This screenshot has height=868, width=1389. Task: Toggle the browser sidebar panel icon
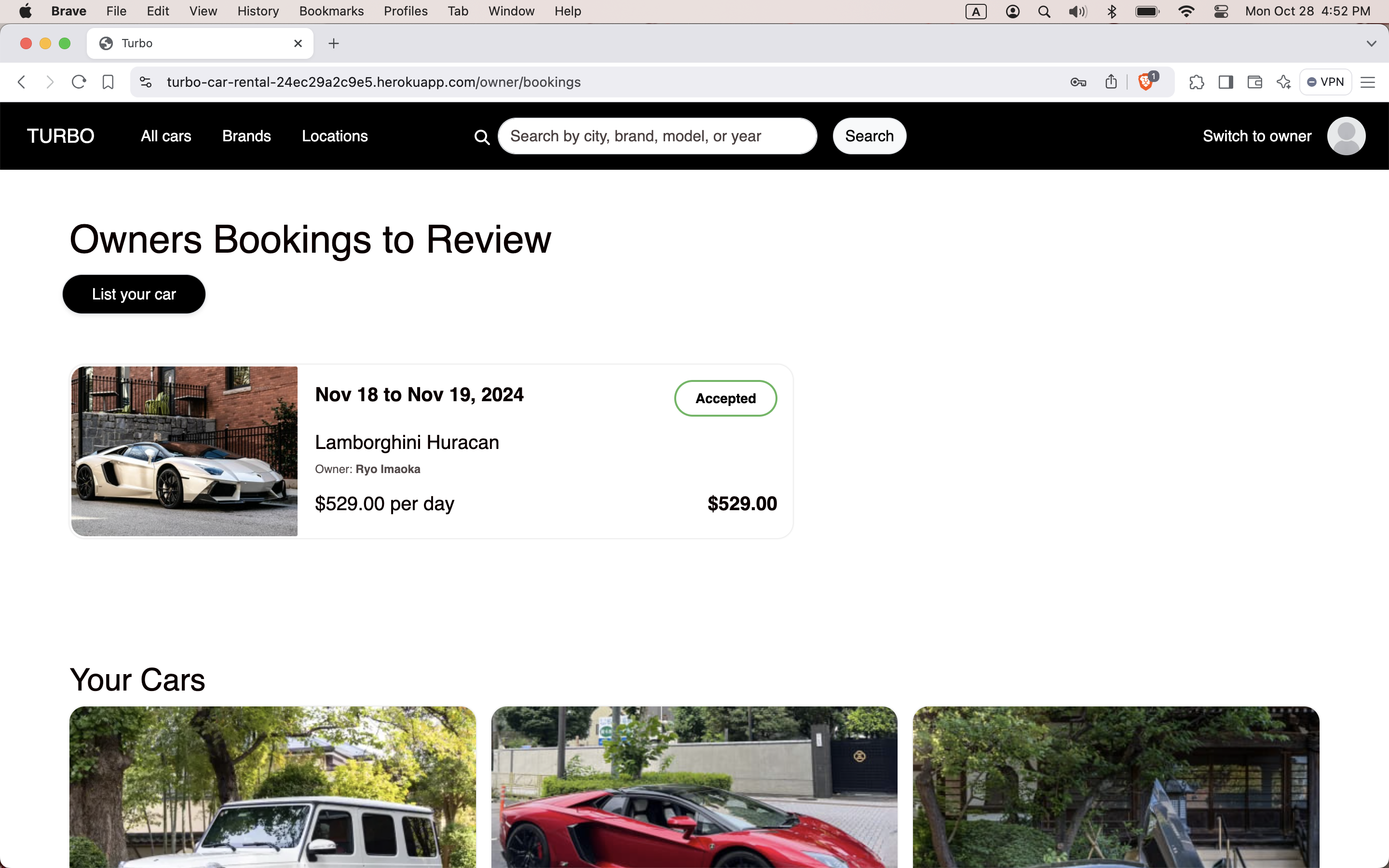1226,82
